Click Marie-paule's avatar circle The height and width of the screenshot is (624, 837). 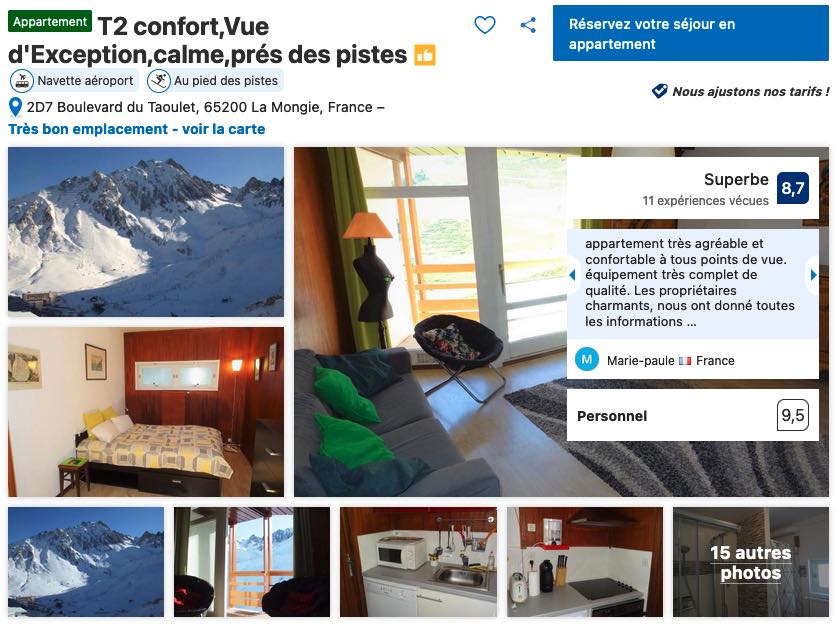coord(586,360)
